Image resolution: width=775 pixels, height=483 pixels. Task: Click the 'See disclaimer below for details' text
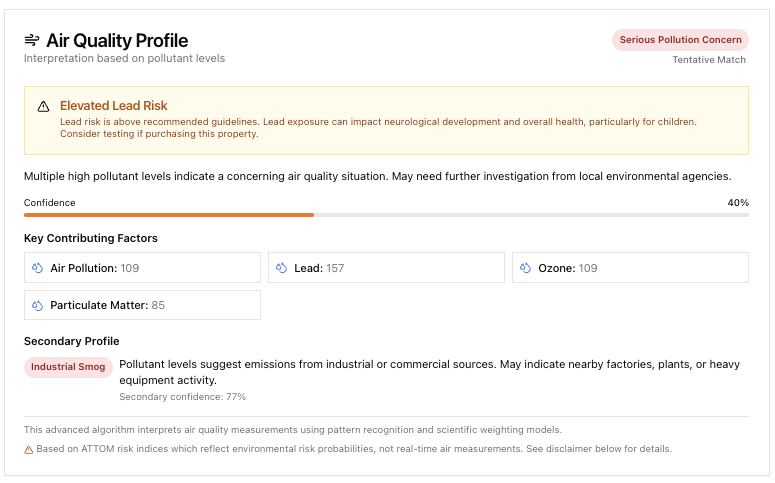point(599,449)
